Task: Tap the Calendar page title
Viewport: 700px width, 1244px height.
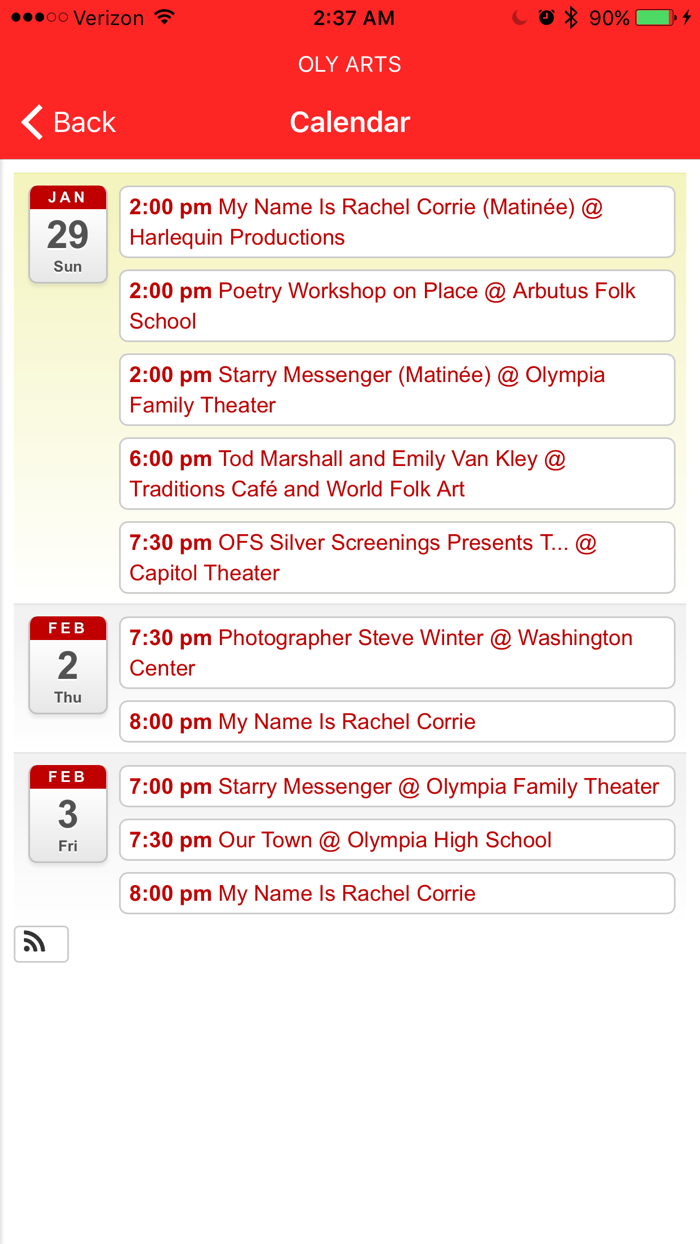Action: [x=350, y=122]
